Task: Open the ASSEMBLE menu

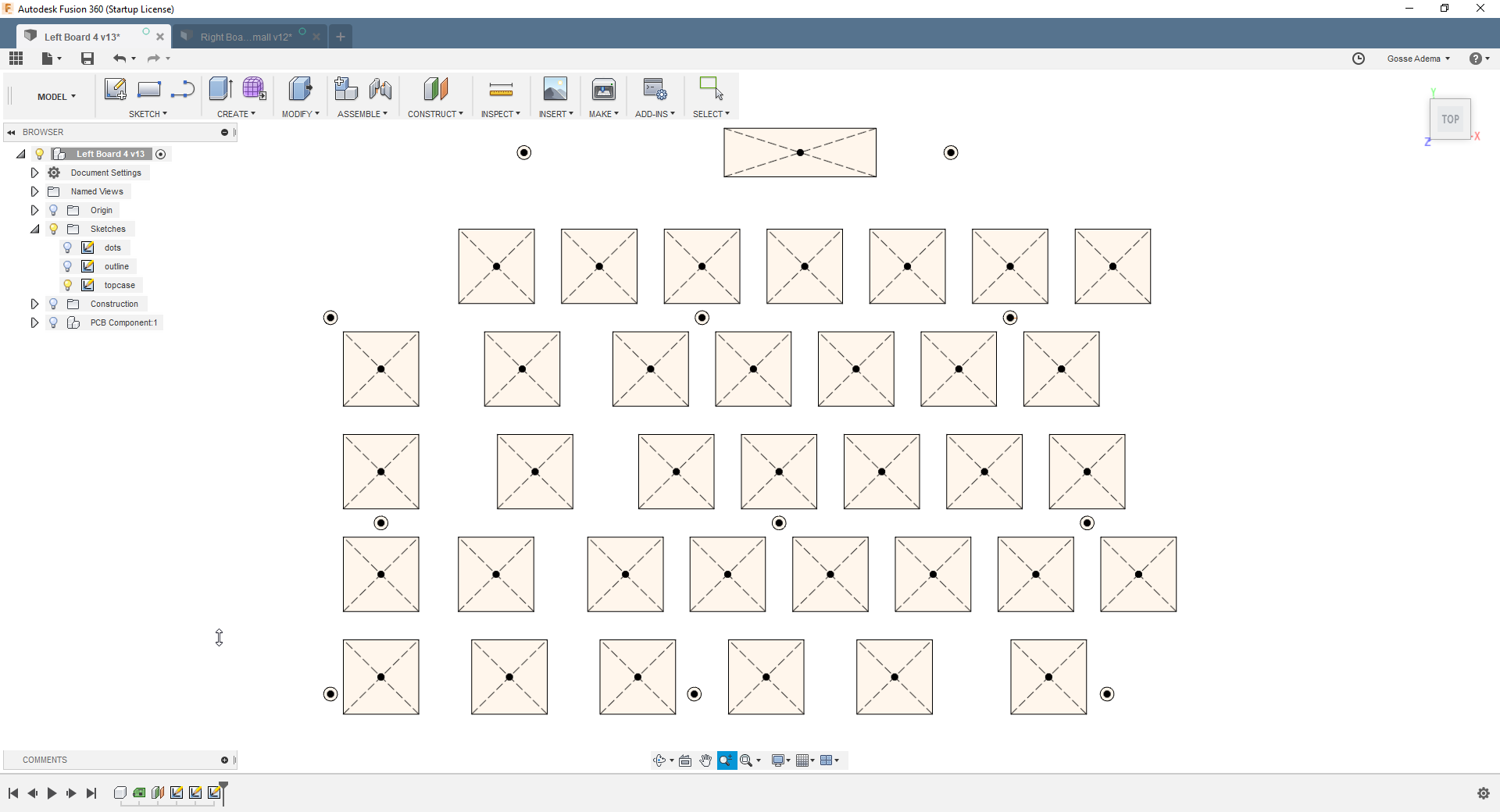Action: [362, 114]
